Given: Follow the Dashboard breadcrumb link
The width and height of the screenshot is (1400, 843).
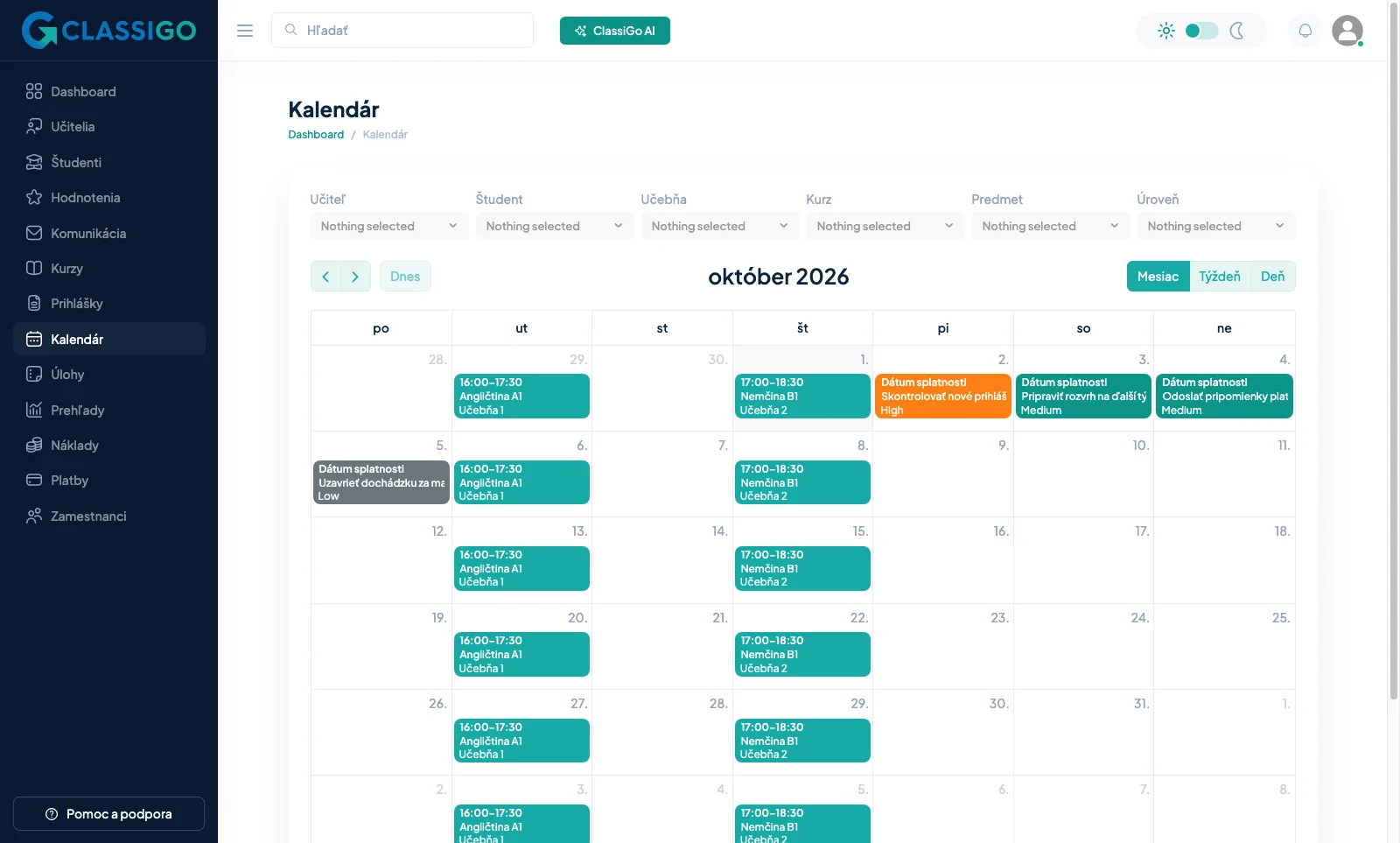Looking at the screenshot, I should [316, 135].
